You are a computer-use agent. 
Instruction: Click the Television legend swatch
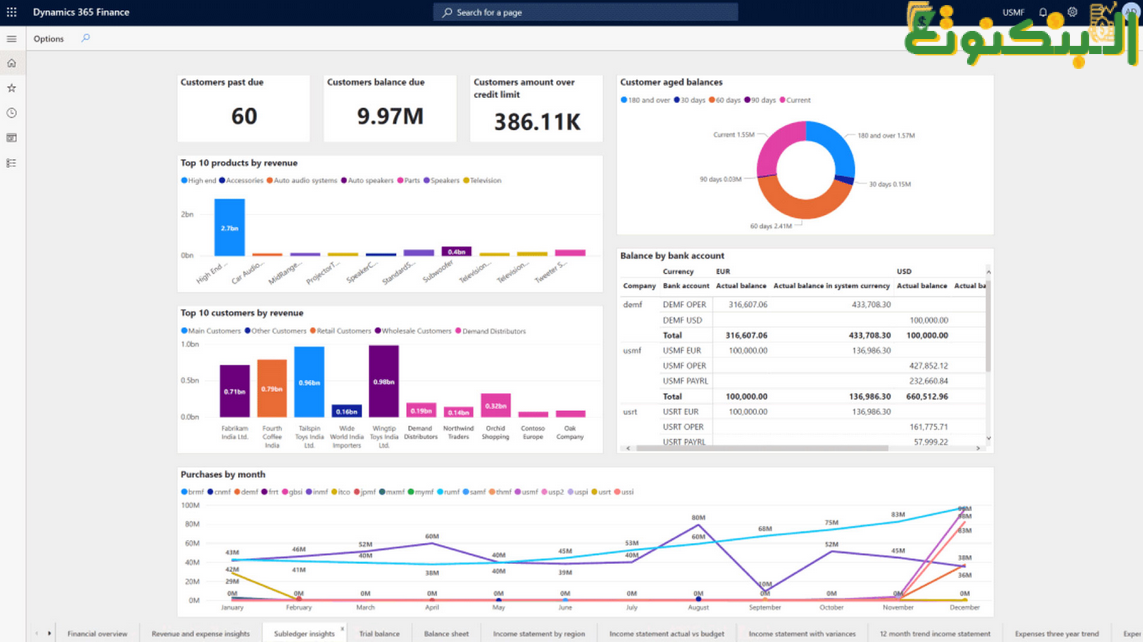tap(466, 180)
